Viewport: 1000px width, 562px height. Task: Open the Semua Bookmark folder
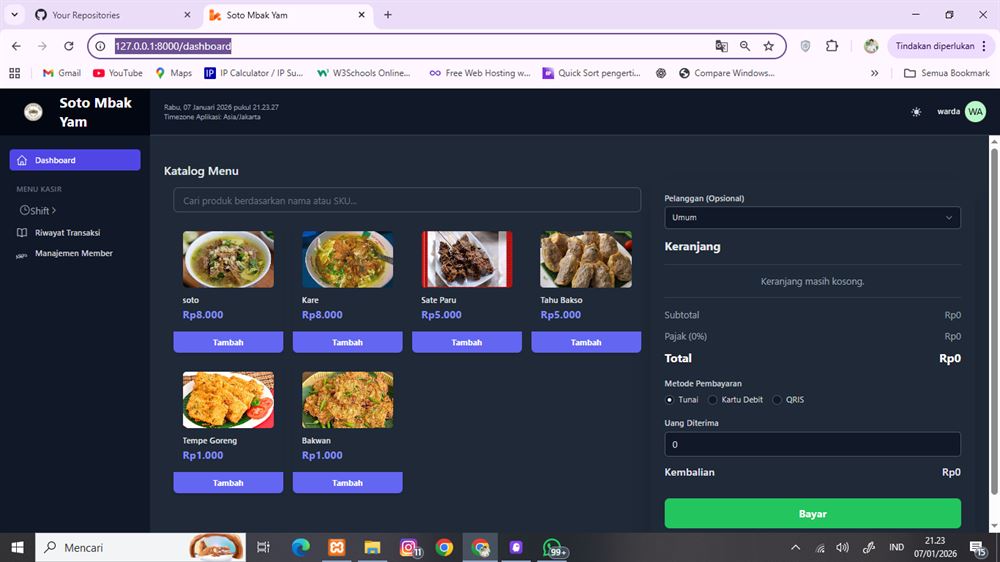tap(946, 73)
